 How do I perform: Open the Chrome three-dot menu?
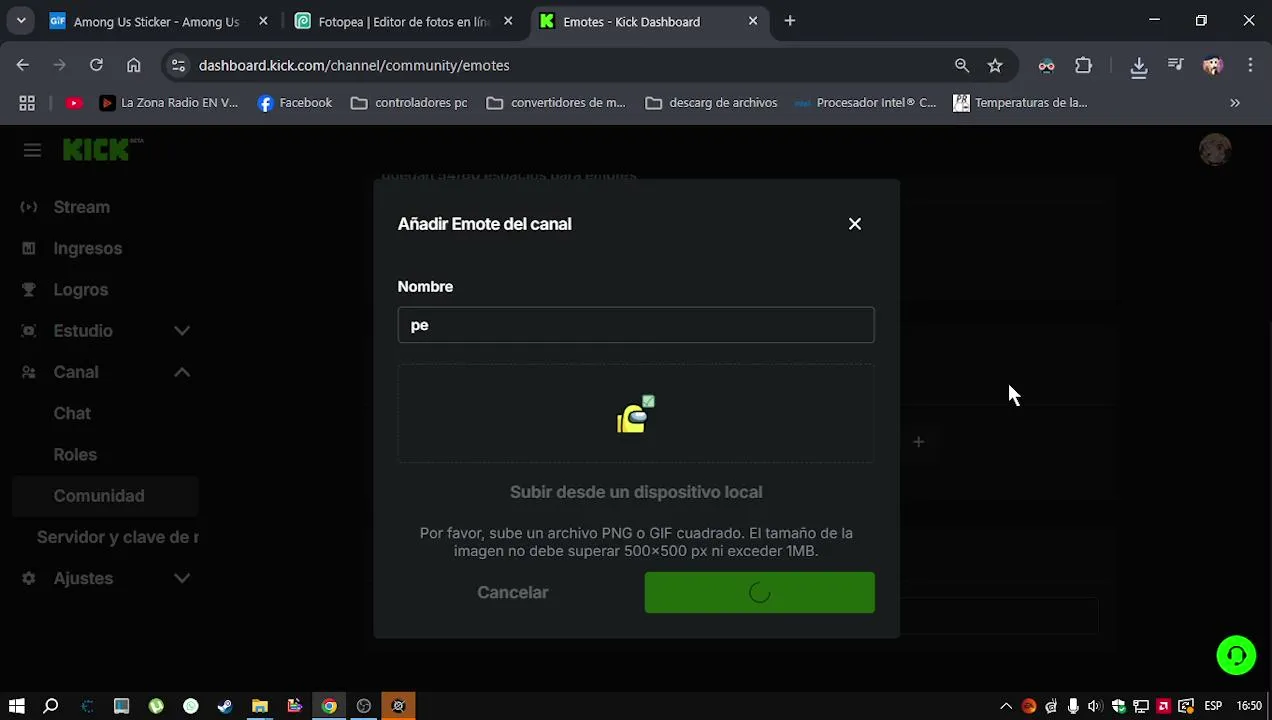pyautogui.click(x=1250, y=65)
